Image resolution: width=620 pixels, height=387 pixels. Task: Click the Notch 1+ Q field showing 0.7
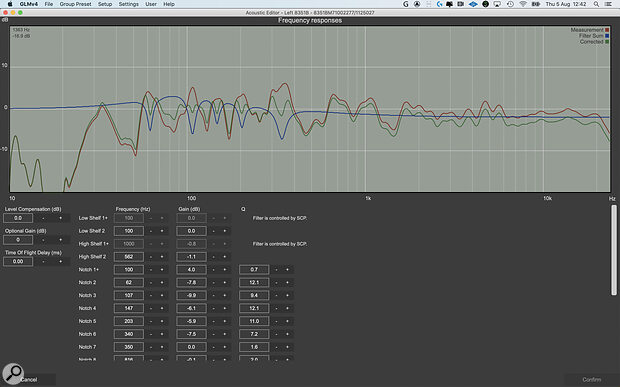[x=254, y=270]
